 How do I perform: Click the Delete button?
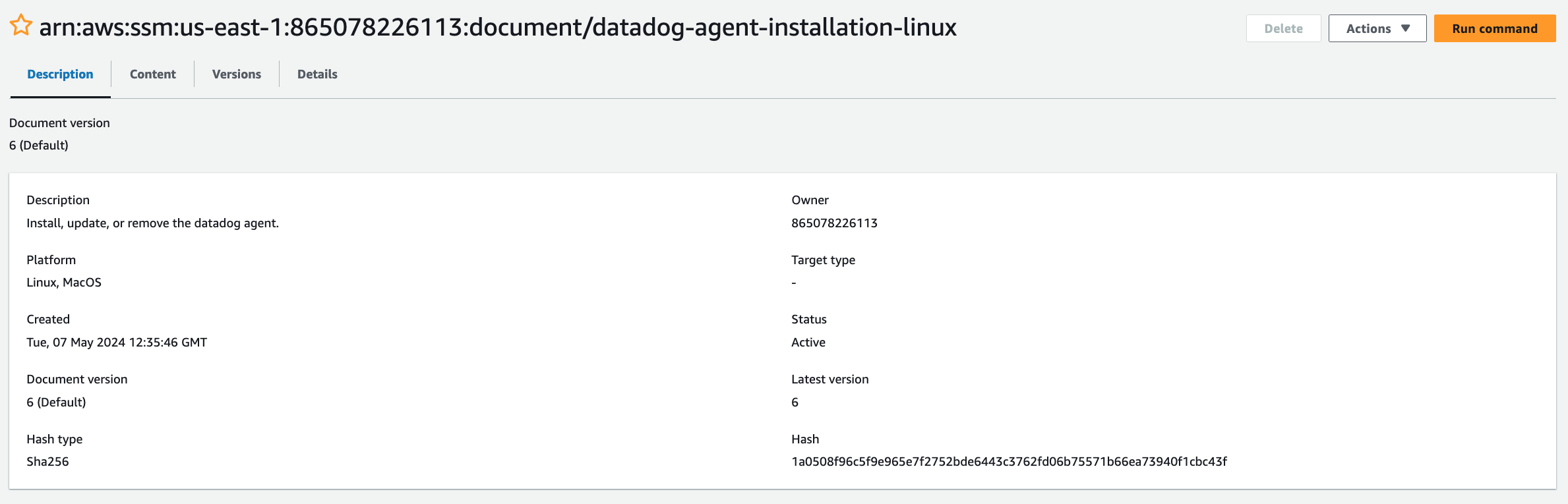click(1283, 28)
